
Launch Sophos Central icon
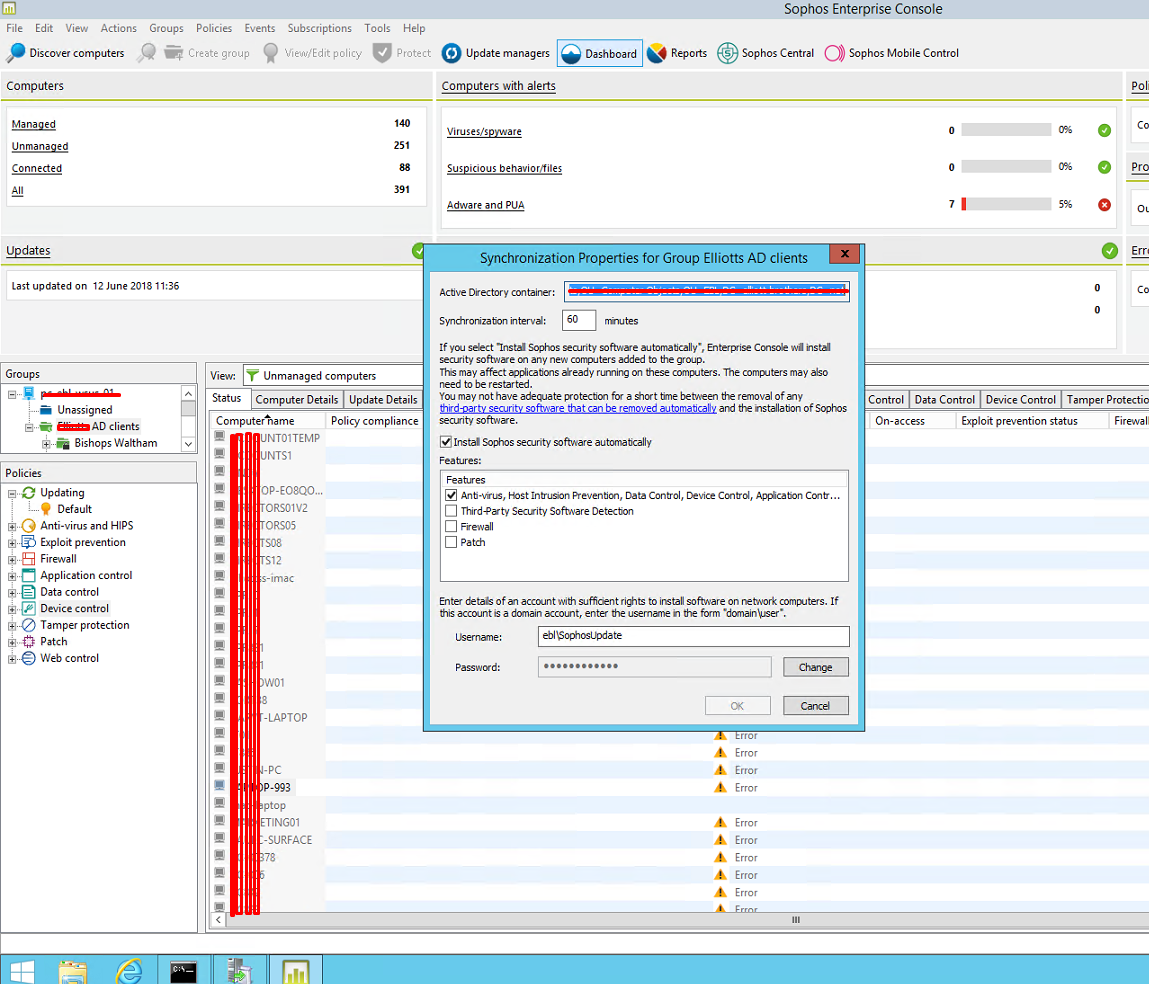[x=727, y=53]
